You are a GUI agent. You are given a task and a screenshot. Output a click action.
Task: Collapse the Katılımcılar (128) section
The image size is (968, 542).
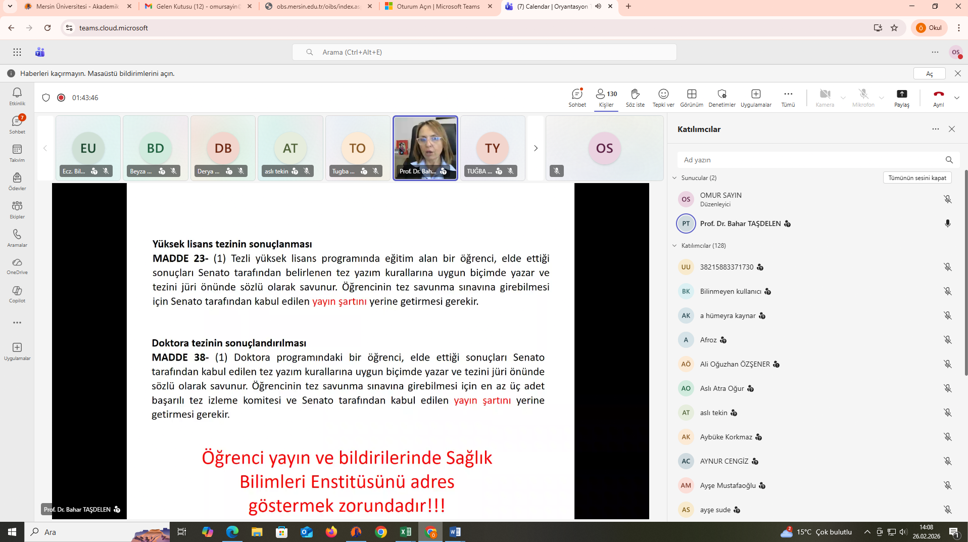click(x=675, y=245)
